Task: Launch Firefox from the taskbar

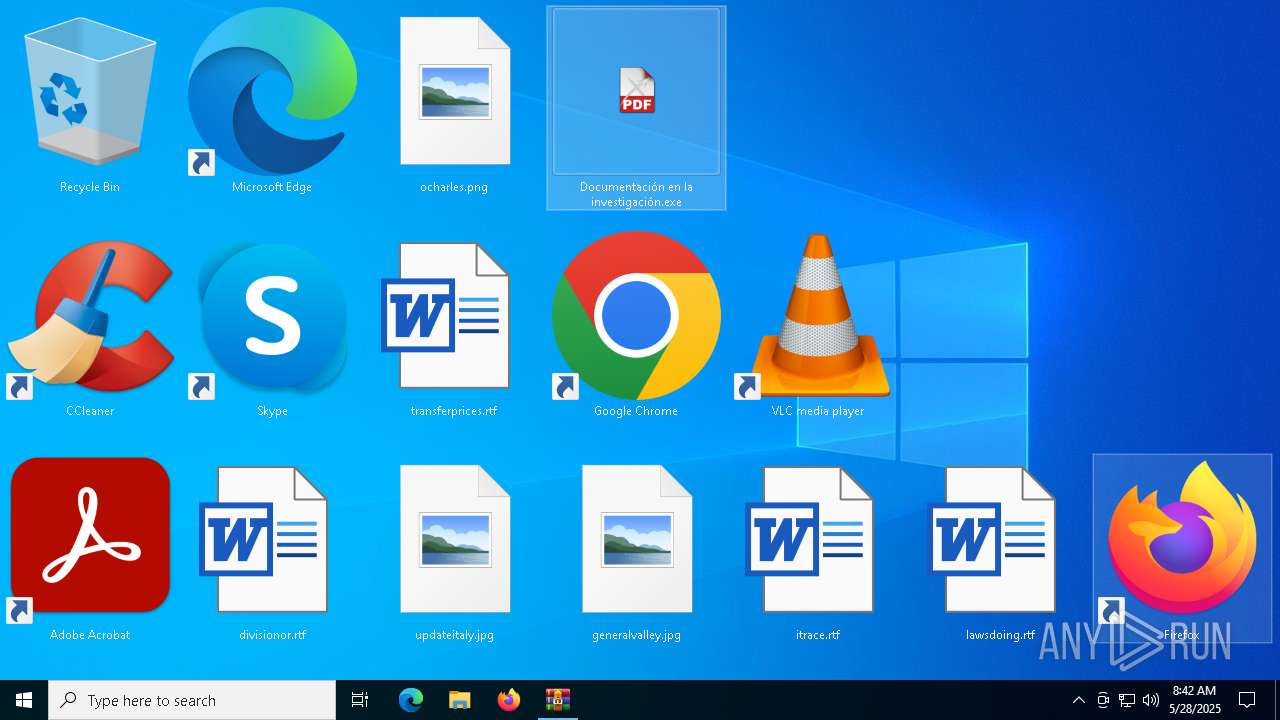Action: 509,700
